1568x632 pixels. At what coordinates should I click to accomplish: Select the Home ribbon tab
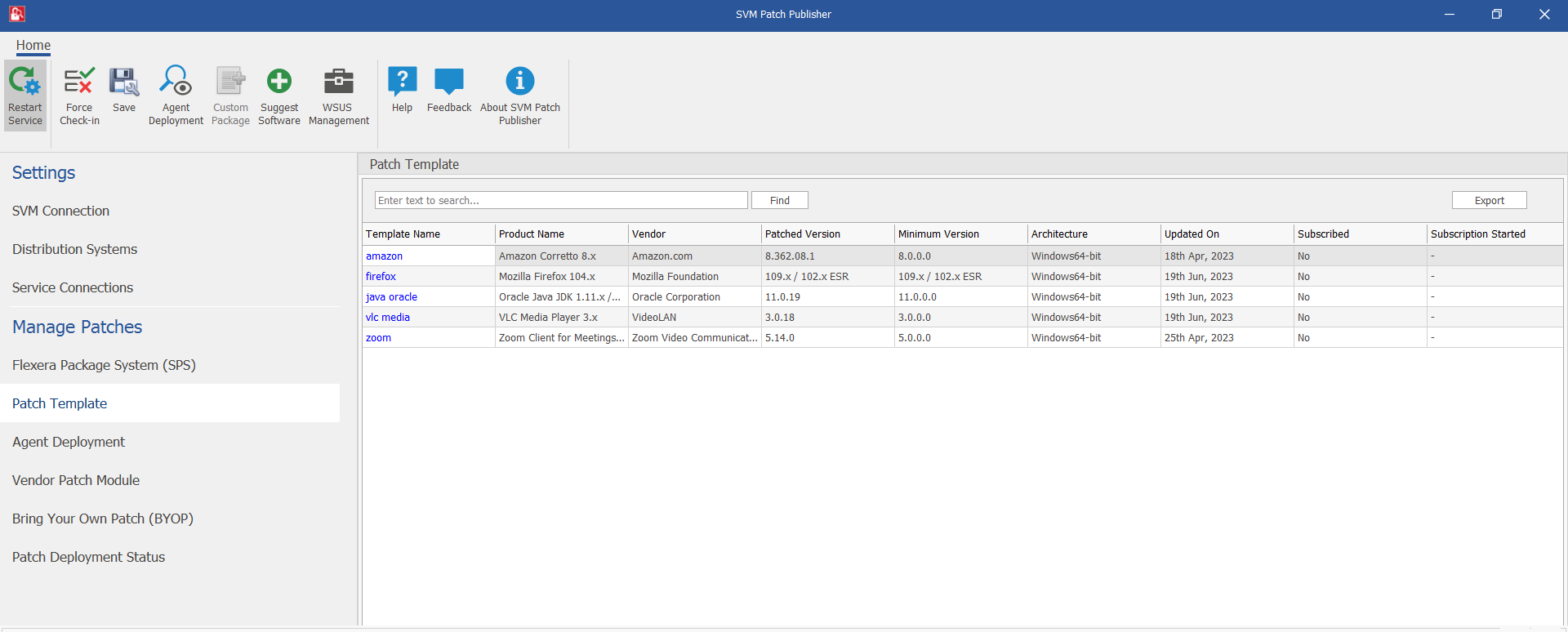pos(33,46)
